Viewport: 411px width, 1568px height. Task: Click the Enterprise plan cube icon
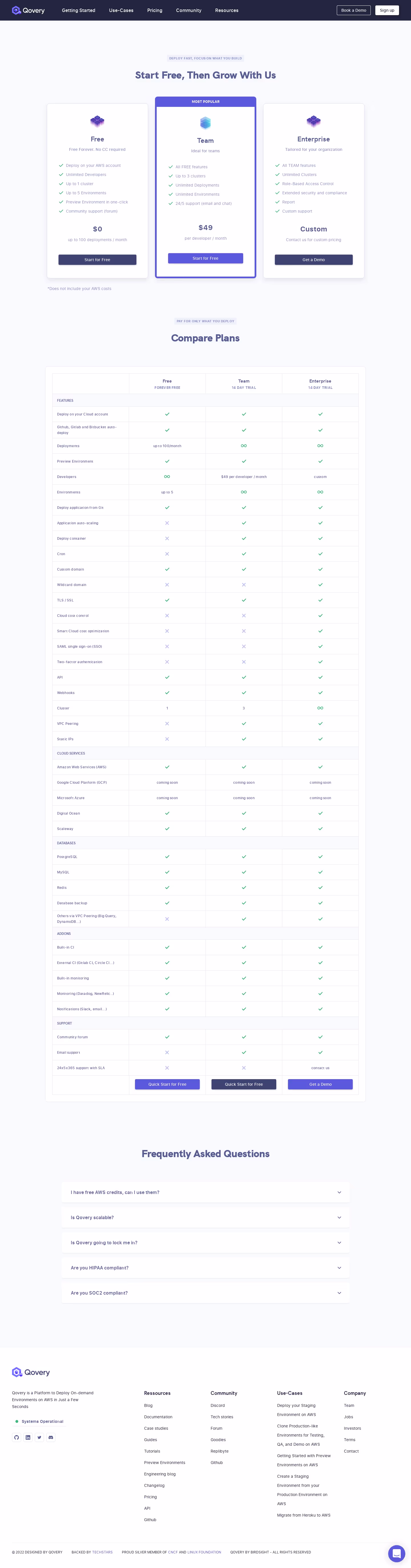pyautogui.click(x=313, y=121)
